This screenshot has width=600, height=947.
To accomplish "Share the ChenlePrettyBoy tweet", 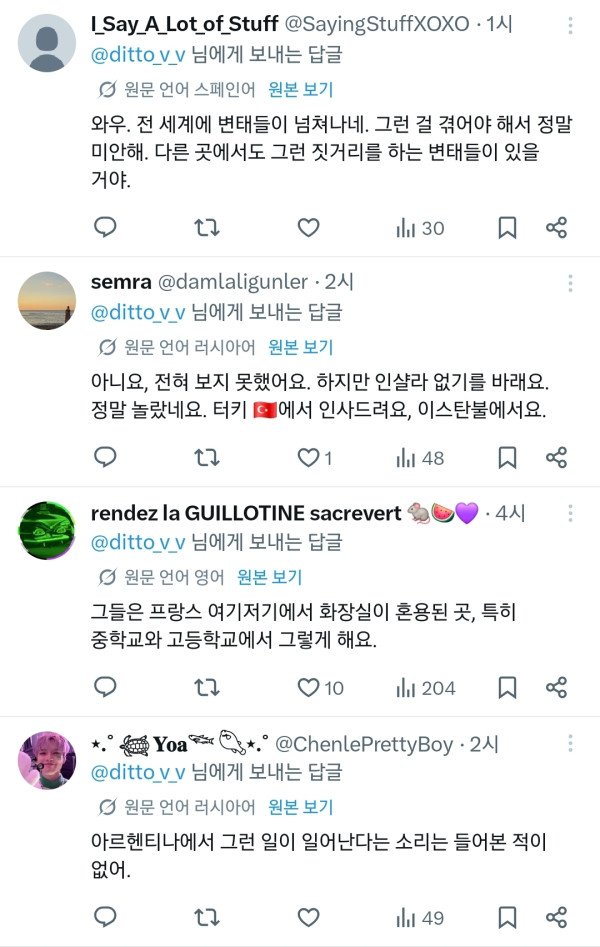I will [x=557, y=917].
